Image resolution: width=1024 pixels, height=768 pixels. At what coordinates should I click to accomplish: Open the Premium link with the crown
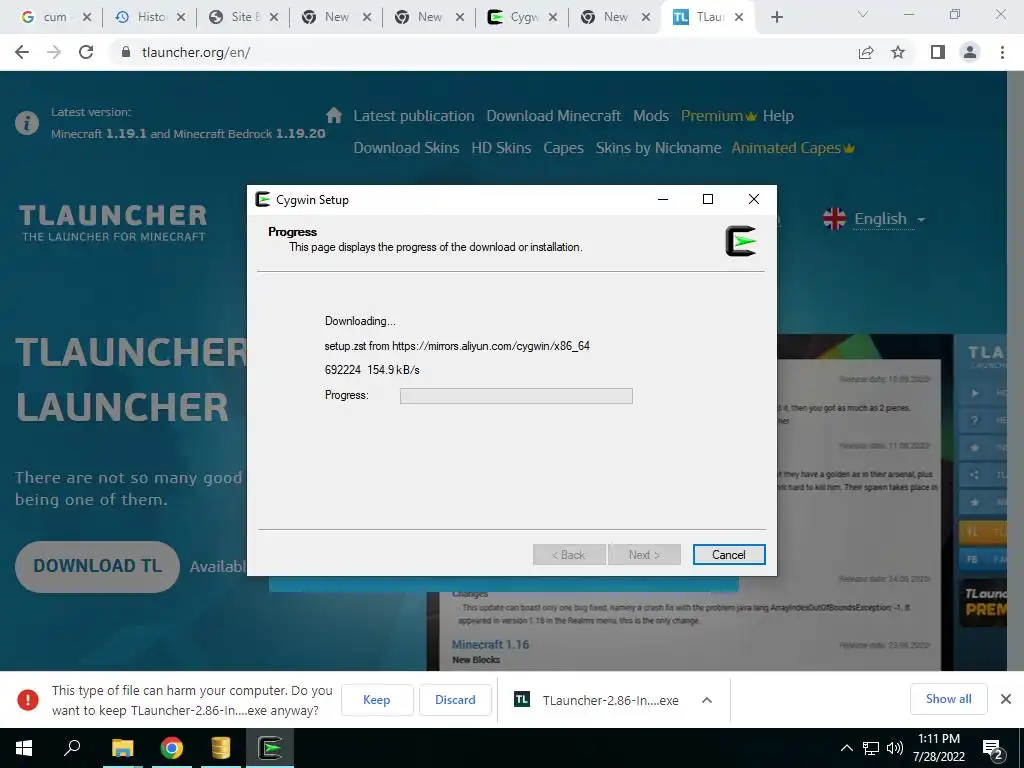point(718,116)
